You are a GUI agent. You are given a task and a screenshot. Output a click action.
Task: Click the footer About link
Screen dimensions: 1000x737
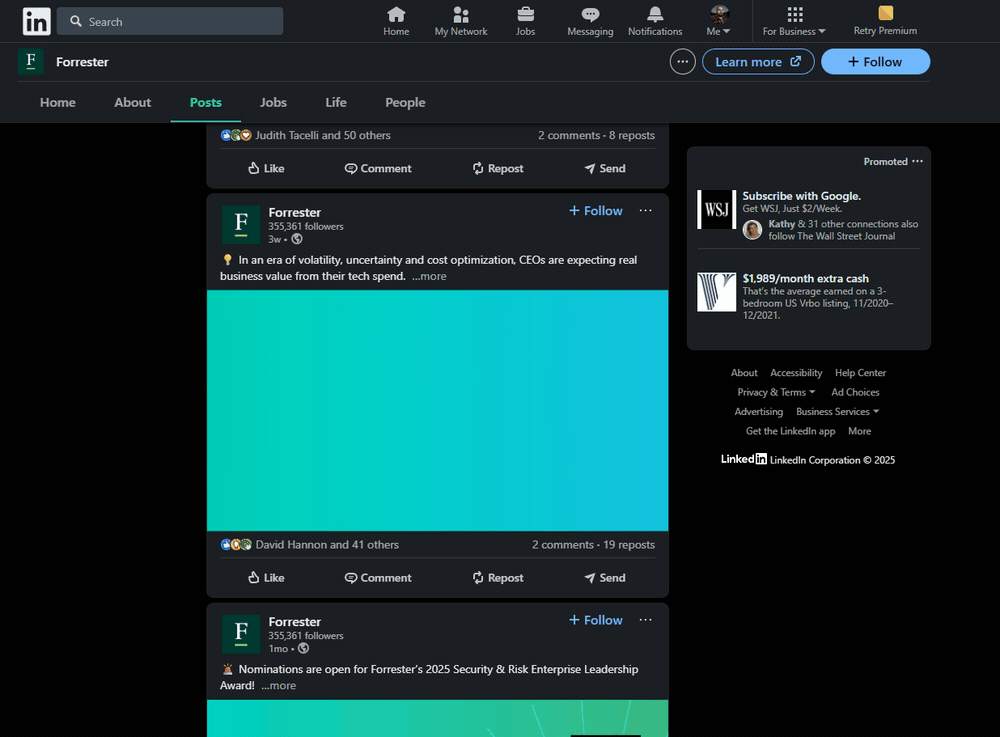coord(744,373)
